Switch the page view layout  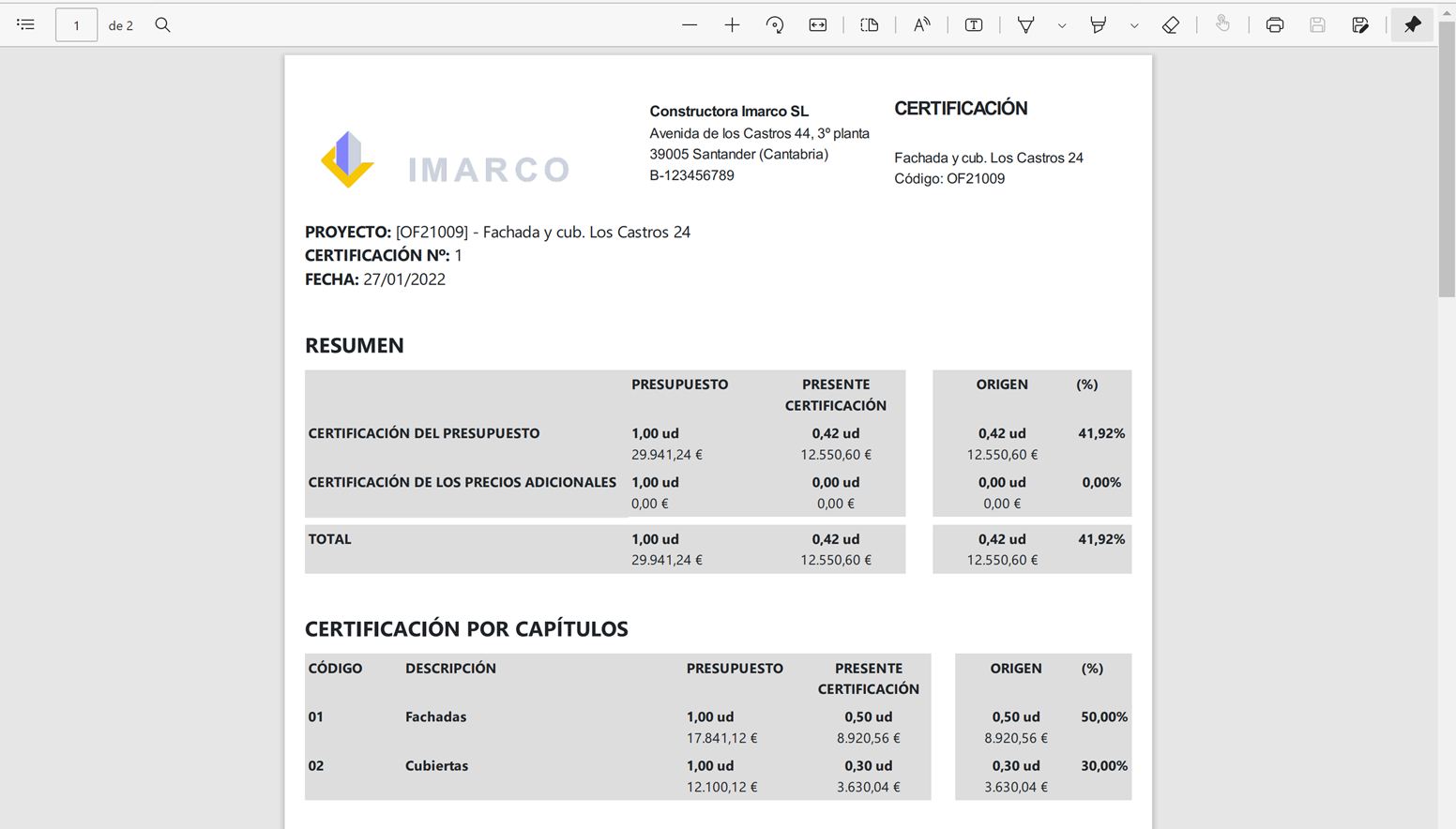[870, 25]
